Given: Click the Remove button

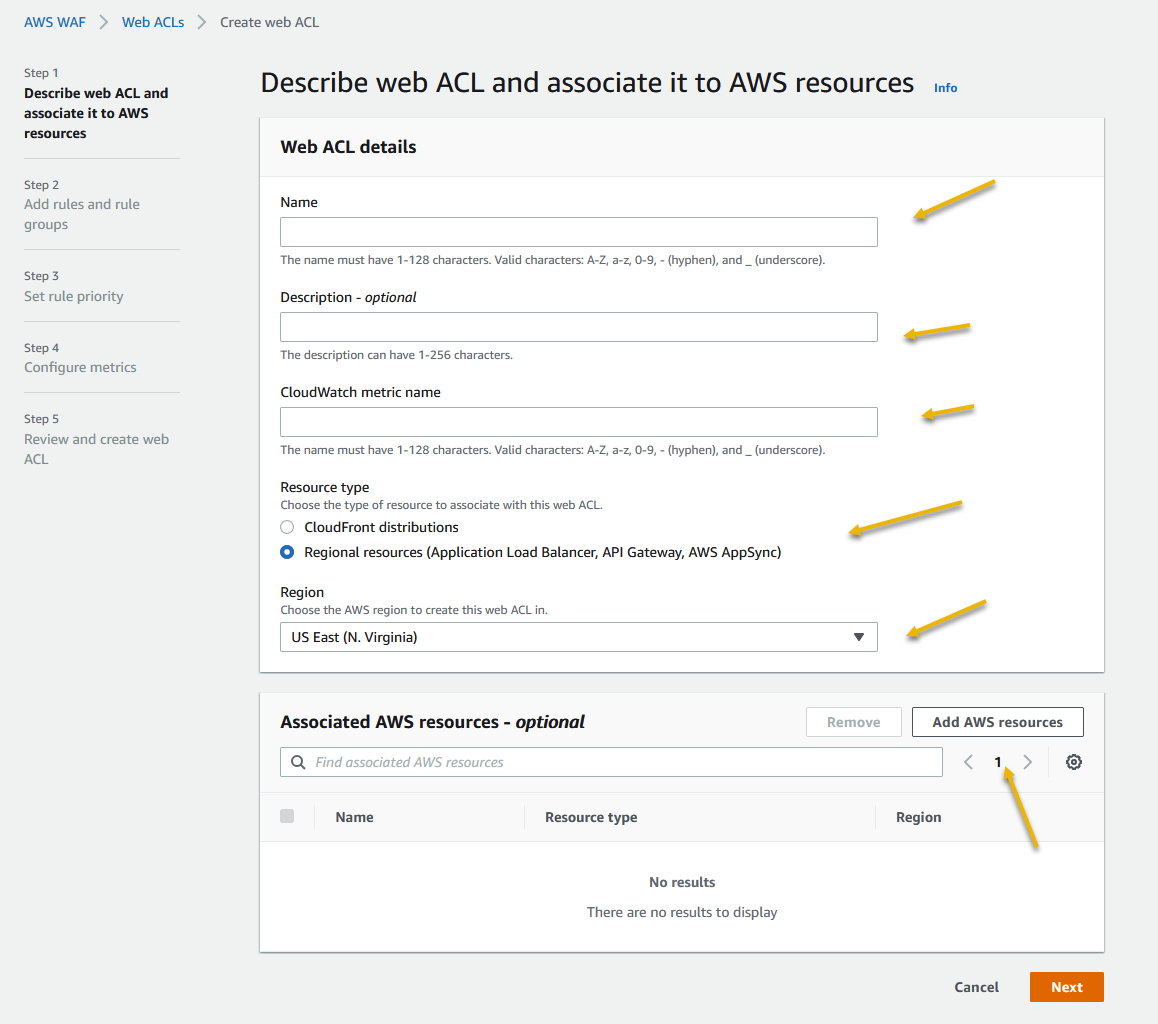Looking at the screenshot, I should coord(853,721).
